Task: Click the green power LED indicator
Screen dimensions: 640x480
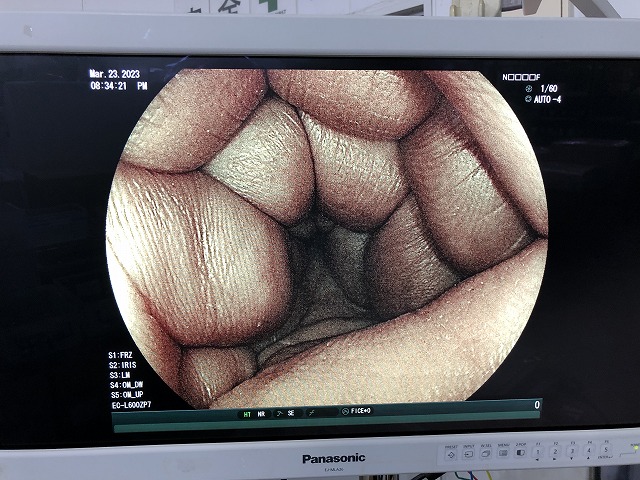Action: [635, 449]
